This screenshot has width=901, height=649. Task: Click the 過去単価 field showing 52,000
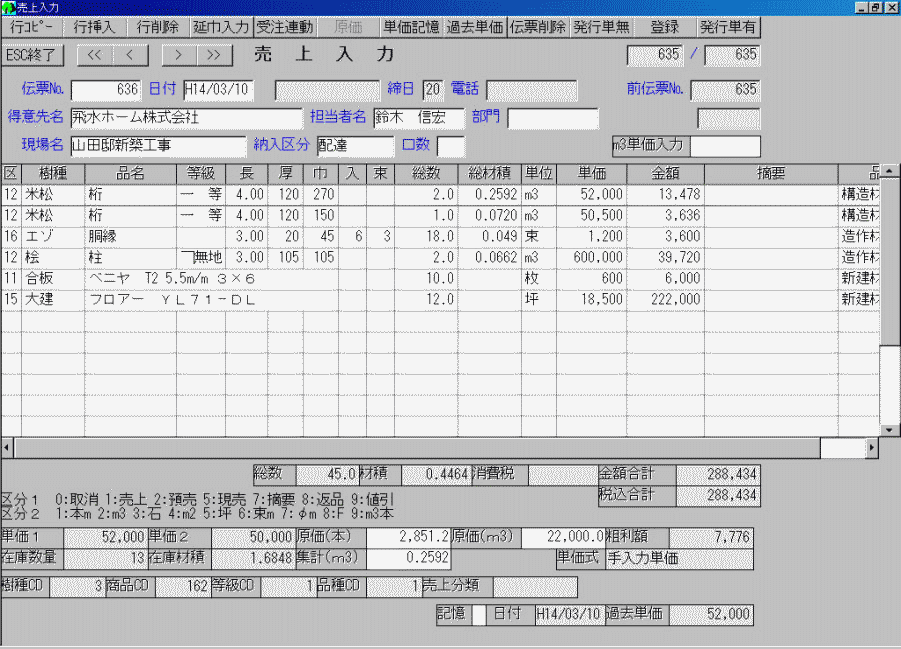point(711,615)
